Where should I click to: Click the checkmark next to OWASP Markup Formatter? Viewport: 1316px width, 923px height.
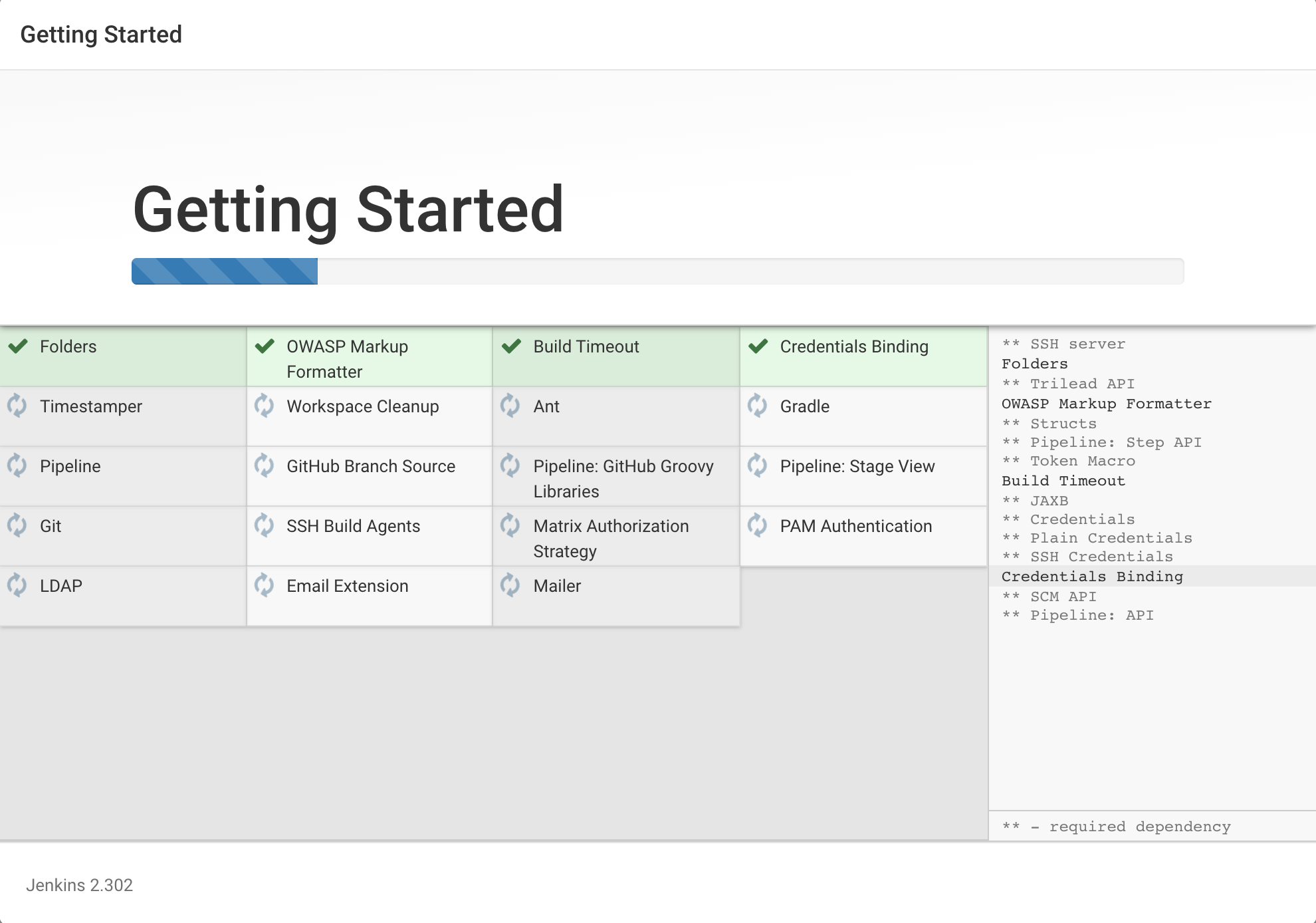click(265, 346)
